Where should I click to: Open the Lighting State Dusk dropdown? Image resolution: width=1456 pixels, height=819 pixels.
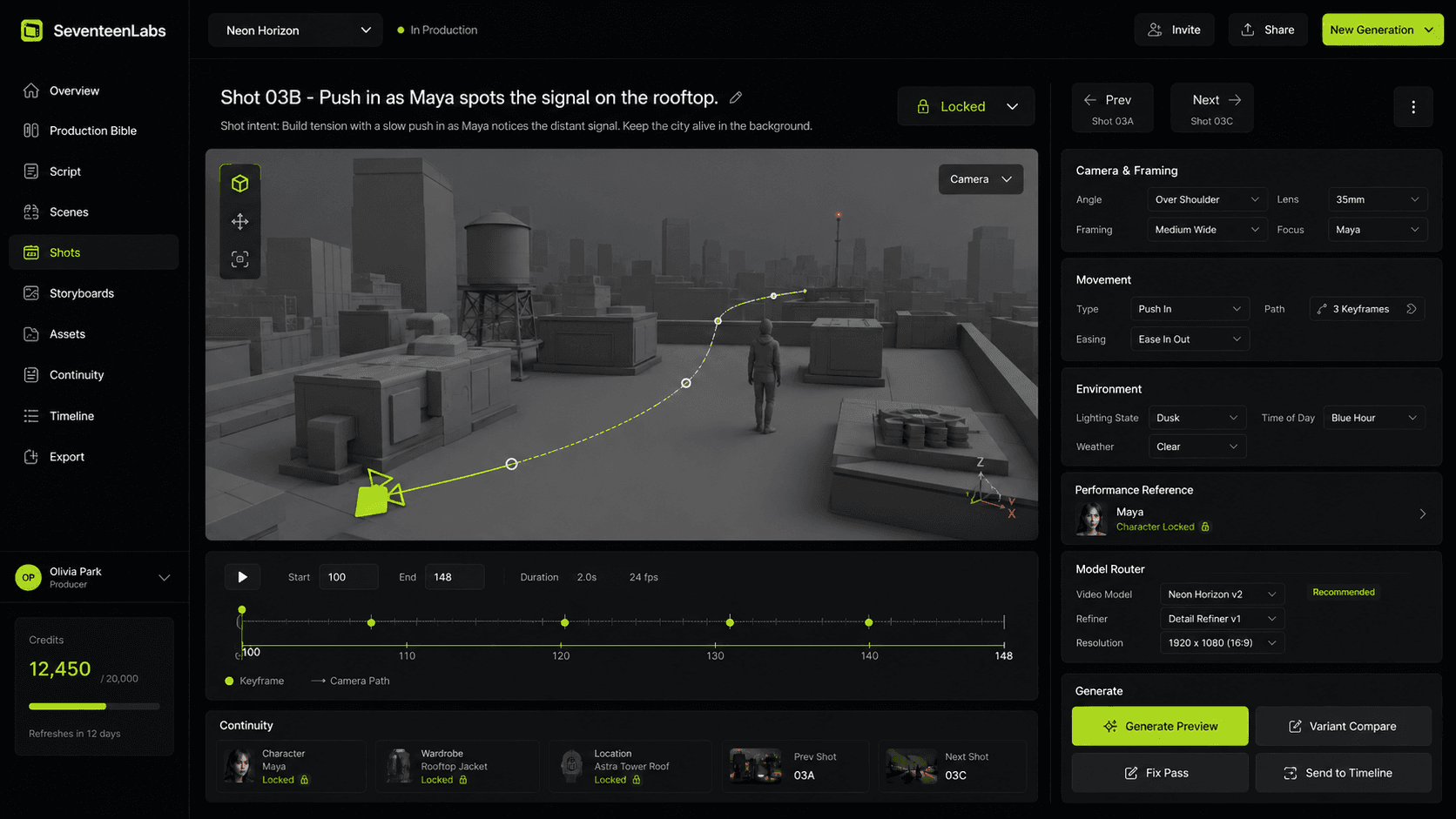[x=1197, y=418]
